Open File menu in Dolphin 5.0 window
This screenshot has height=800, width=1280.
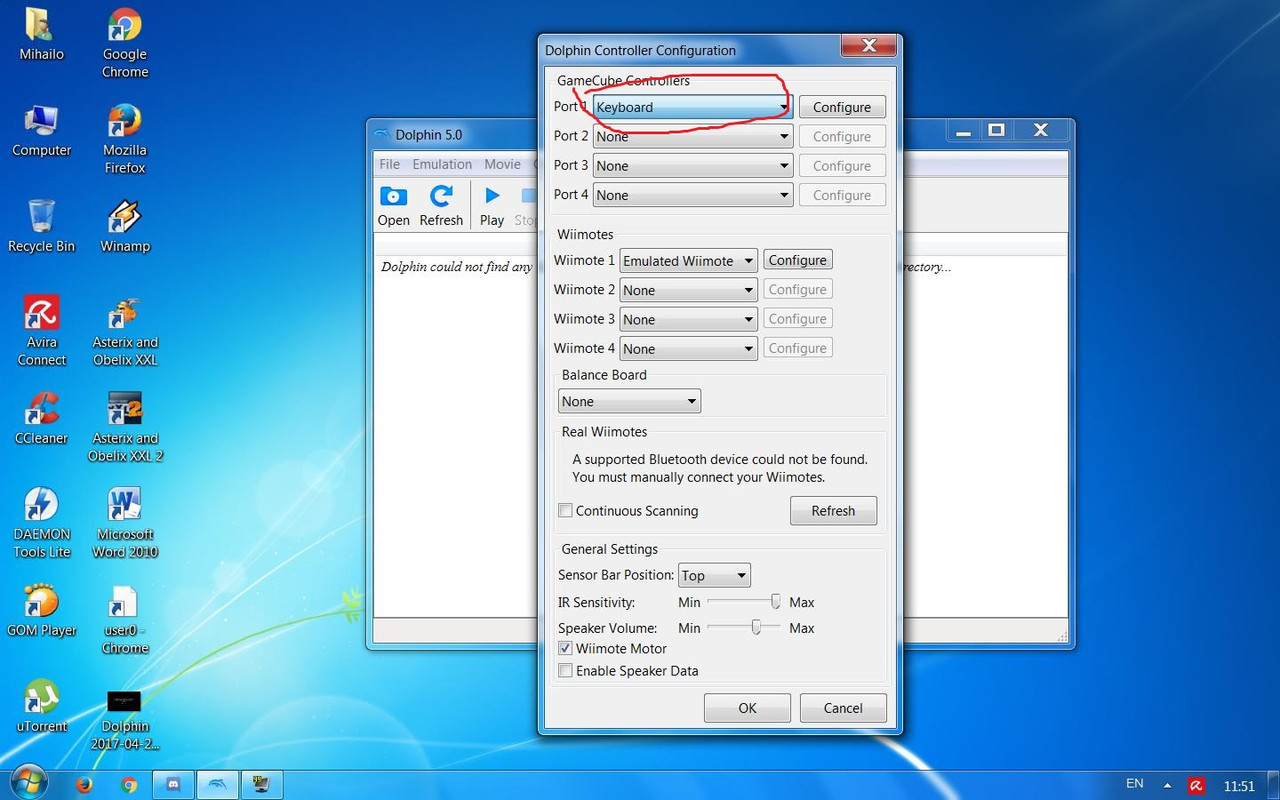pyautogui.click(x=389, y=164)
